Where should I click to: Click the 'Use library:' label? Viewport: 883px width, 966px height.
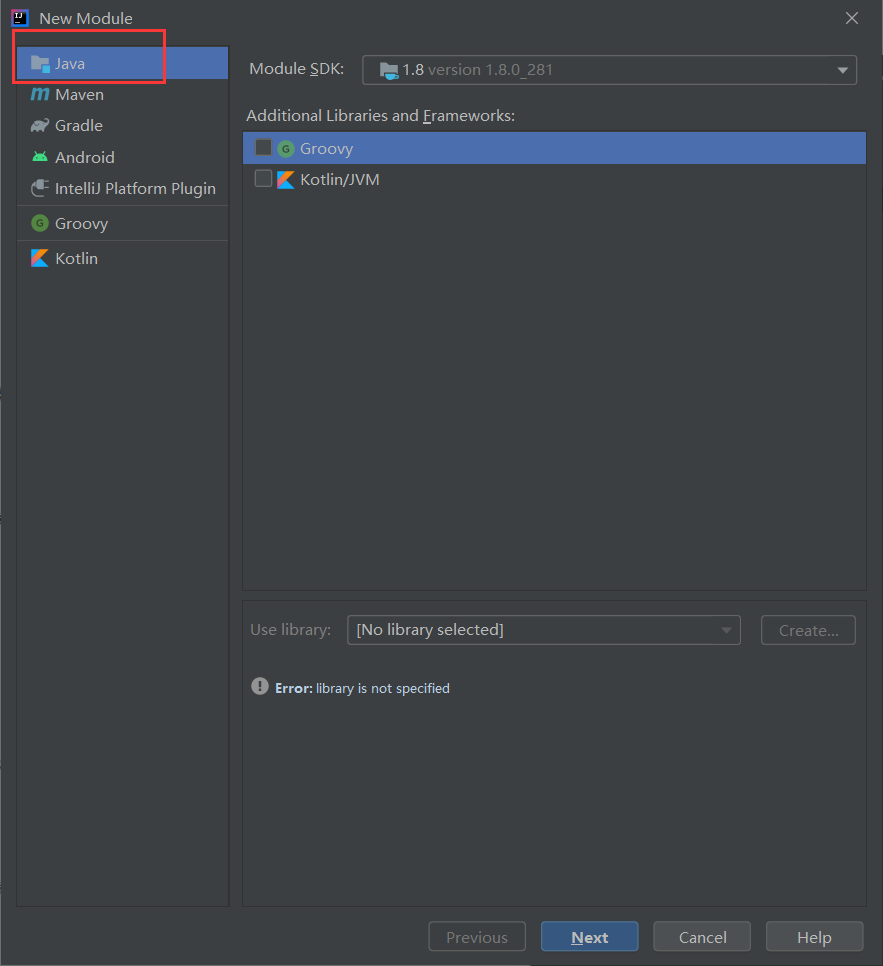click(290, 630)
